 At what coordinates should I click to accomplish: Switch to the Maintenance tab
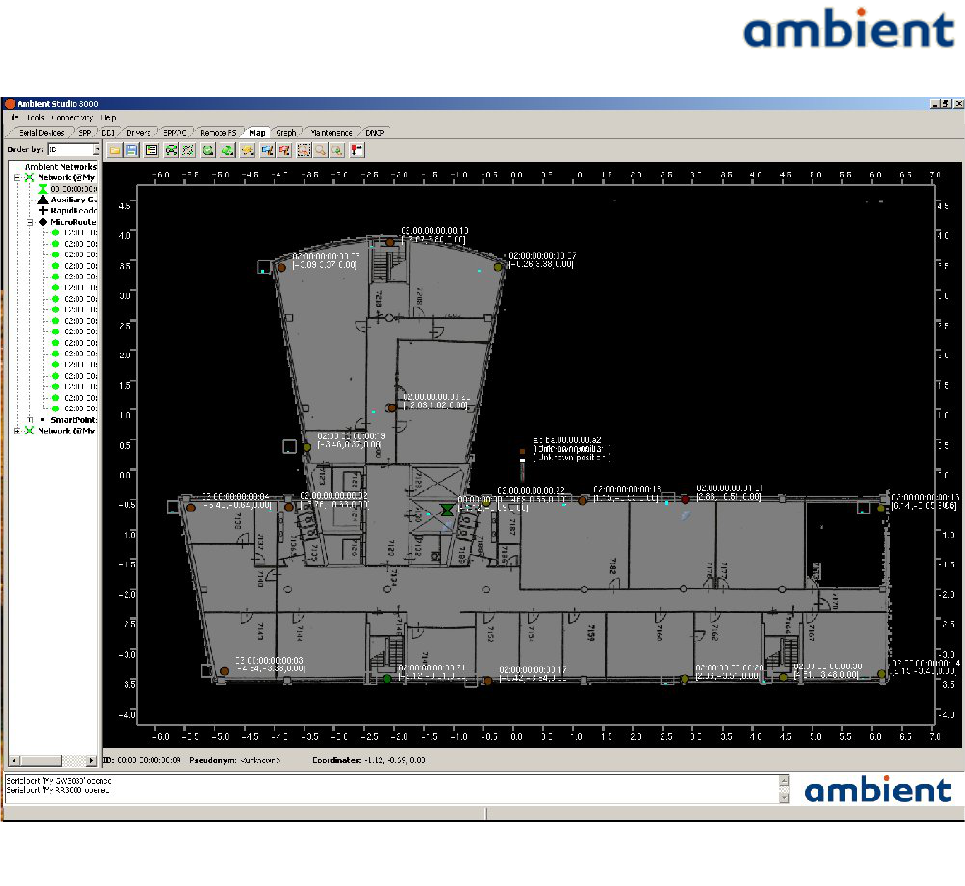(x=331, y=133)
